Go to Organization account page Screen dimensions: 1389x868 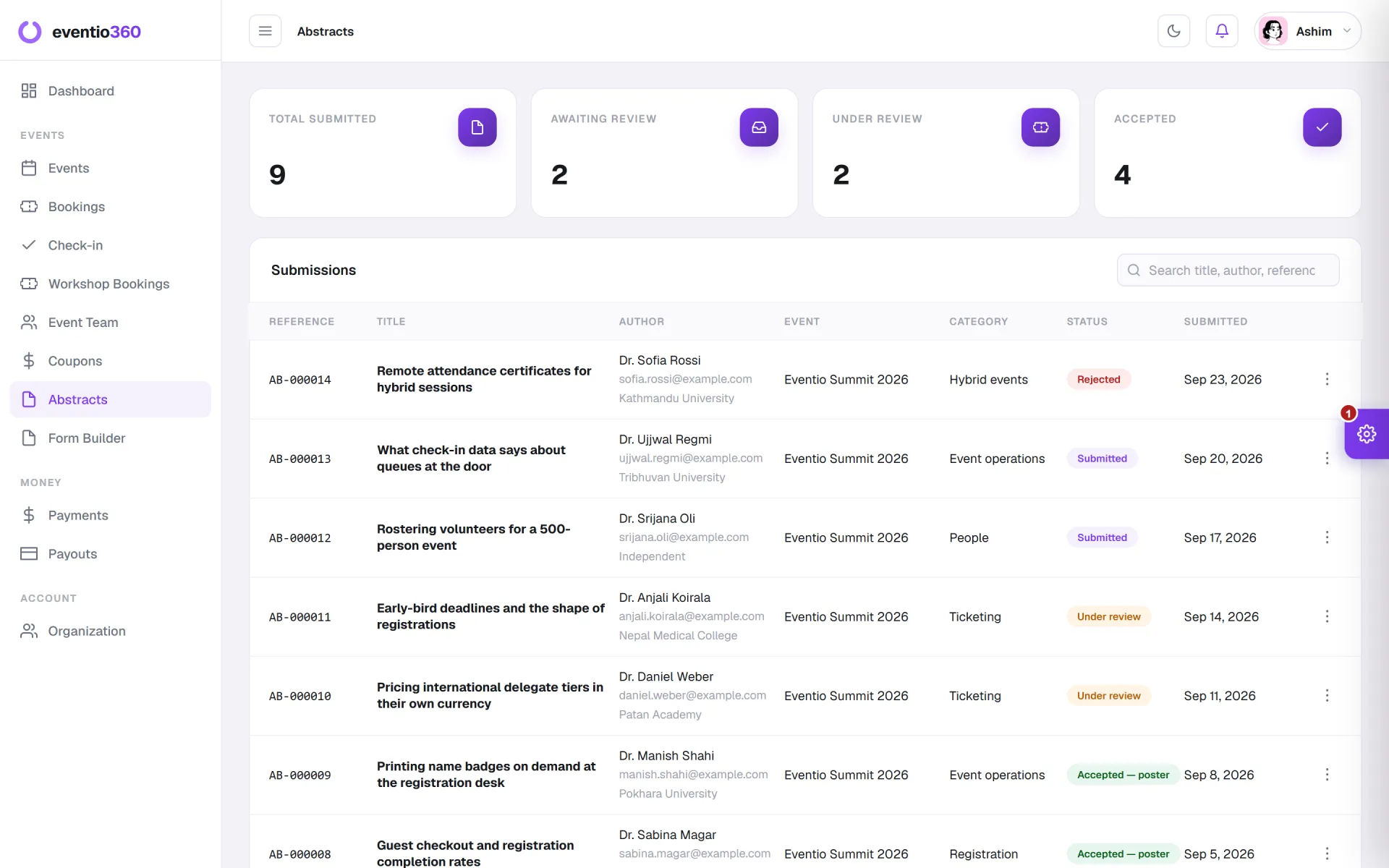[x=111, y=631]
